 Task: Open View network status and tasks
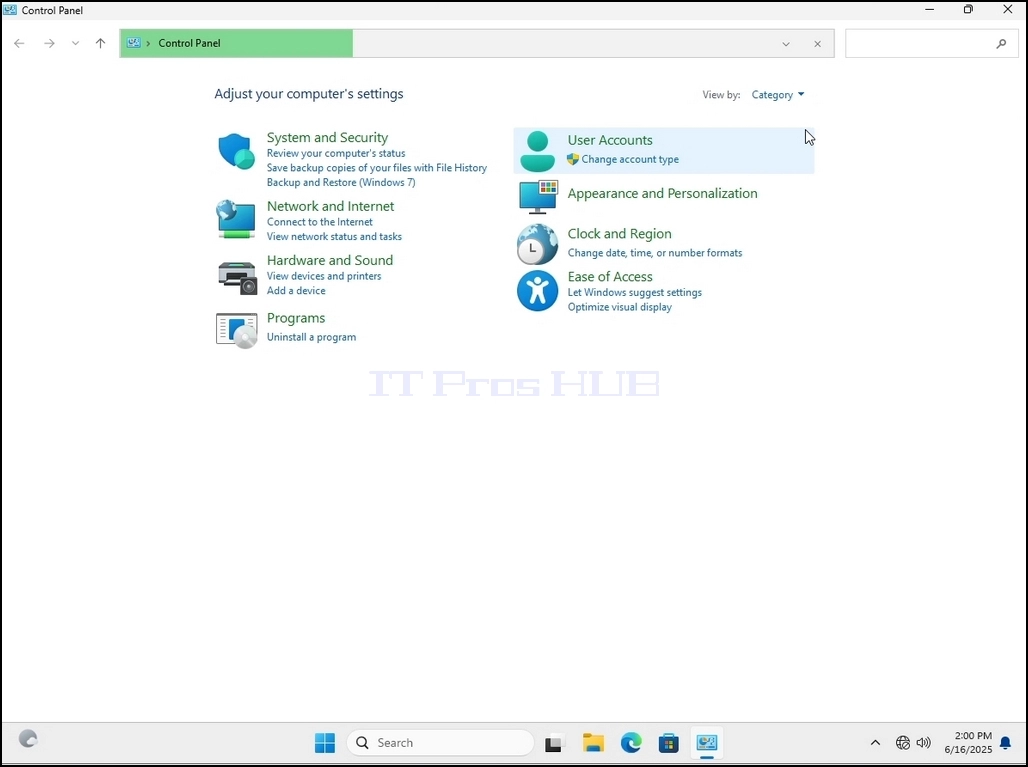(334, 237)
